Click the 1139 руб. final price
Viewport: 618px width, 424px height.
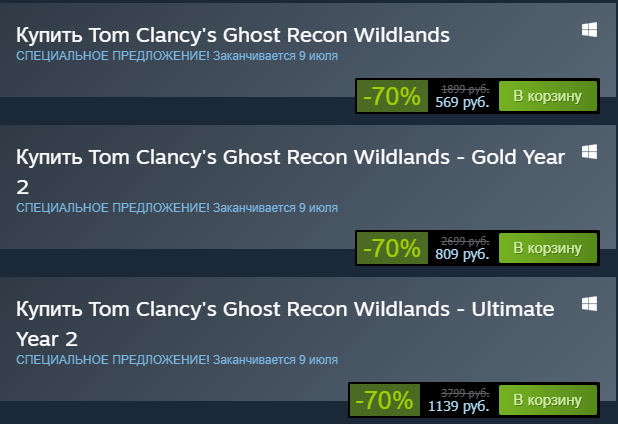pos(458,407)
